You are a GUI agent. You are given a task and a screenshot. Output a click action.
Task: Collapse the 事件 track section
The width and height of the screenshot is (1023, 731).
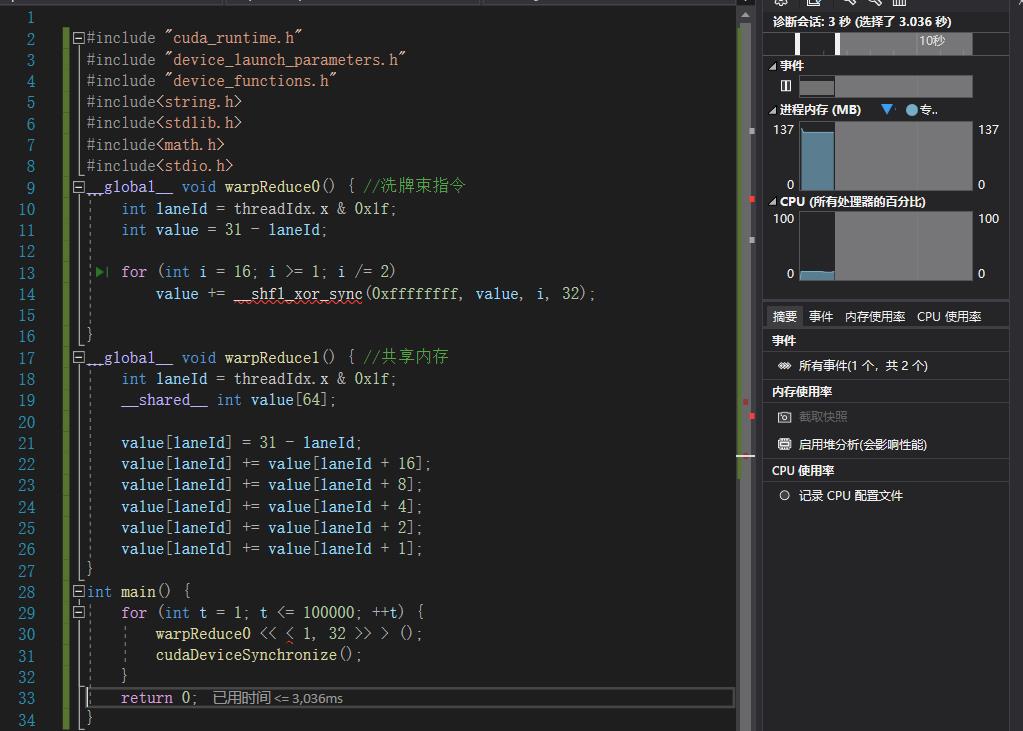[x=772, y=66]
